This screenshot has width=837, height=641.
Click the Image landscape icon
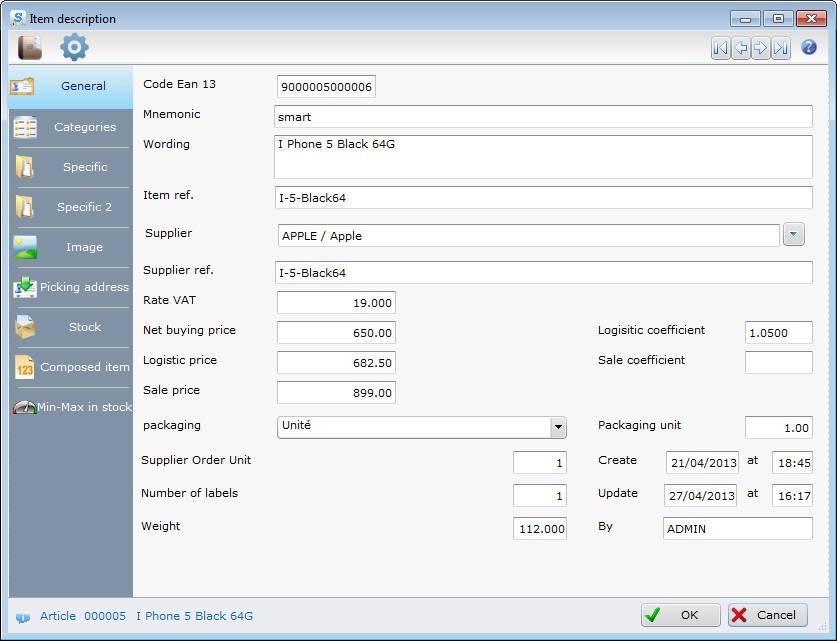(24, 247)
